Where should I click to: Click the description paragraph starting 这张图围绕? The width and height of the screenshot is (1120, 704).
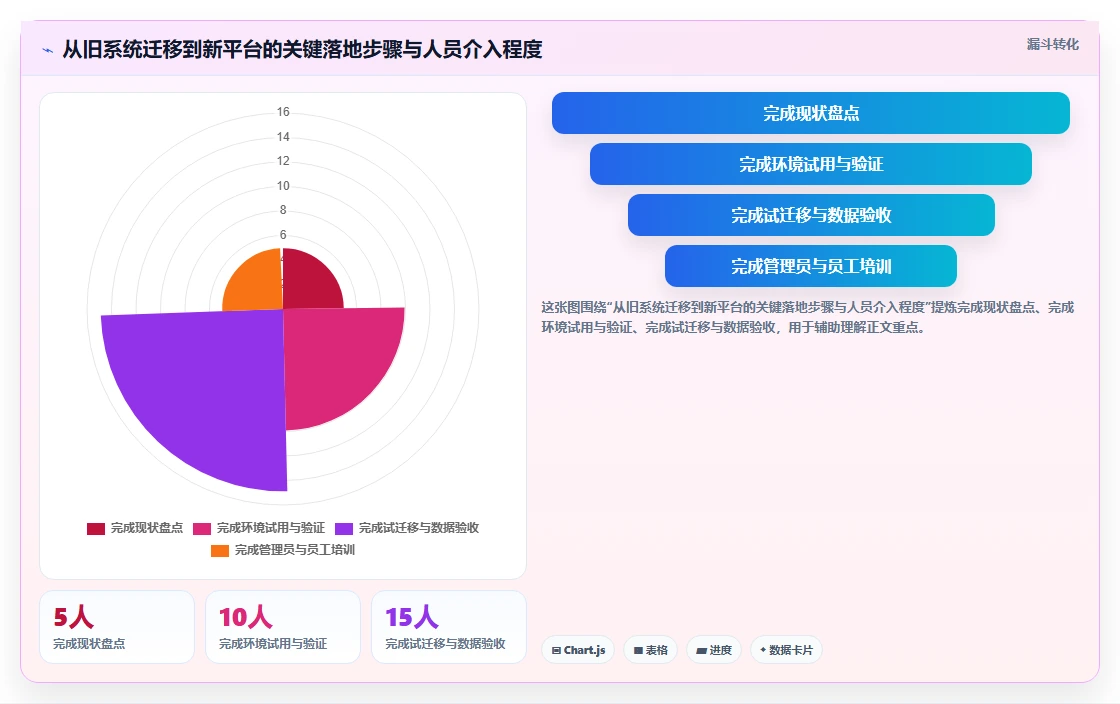point(807,317)
